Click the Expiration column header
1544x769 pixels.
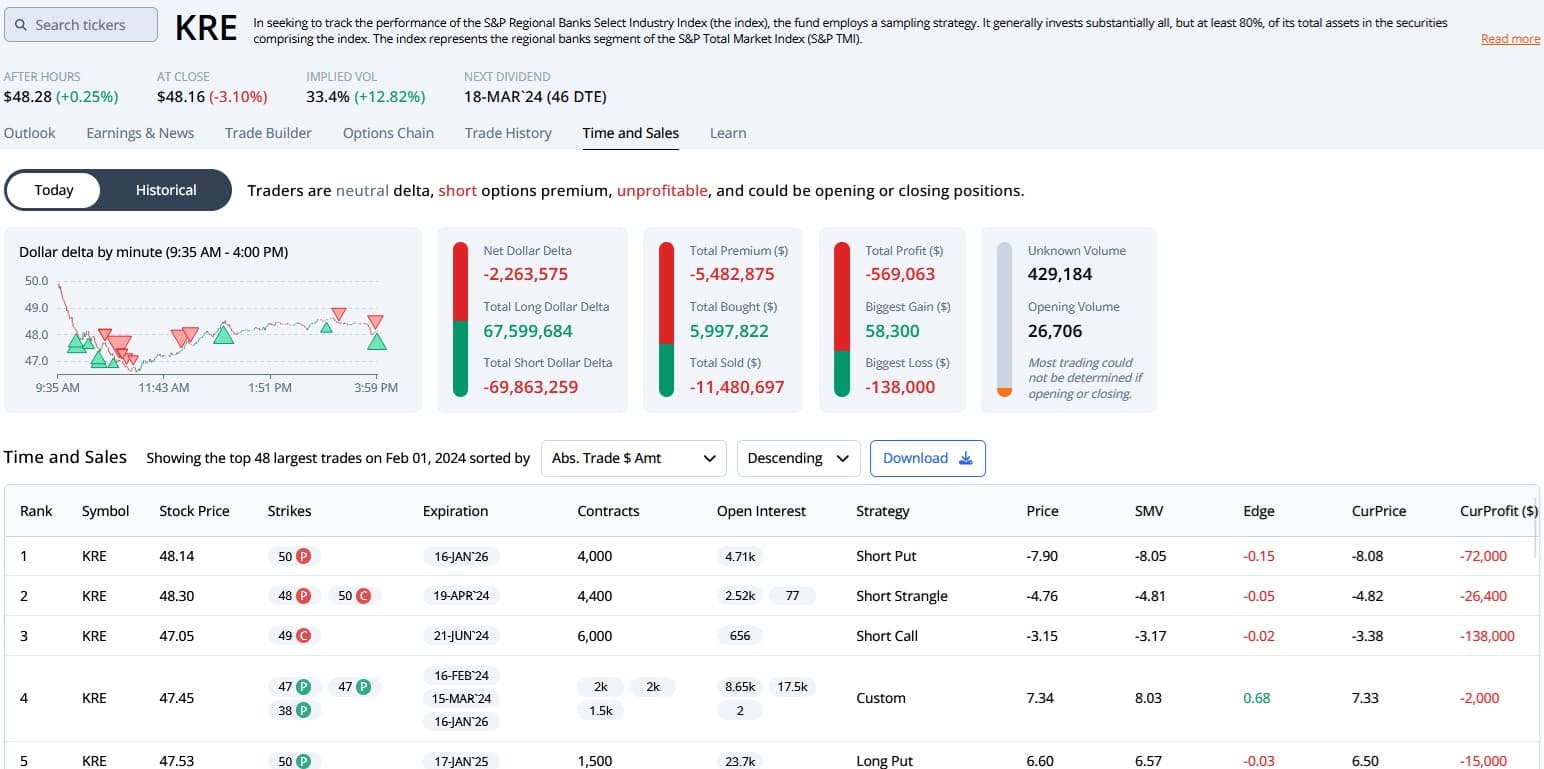pos(455,511)
